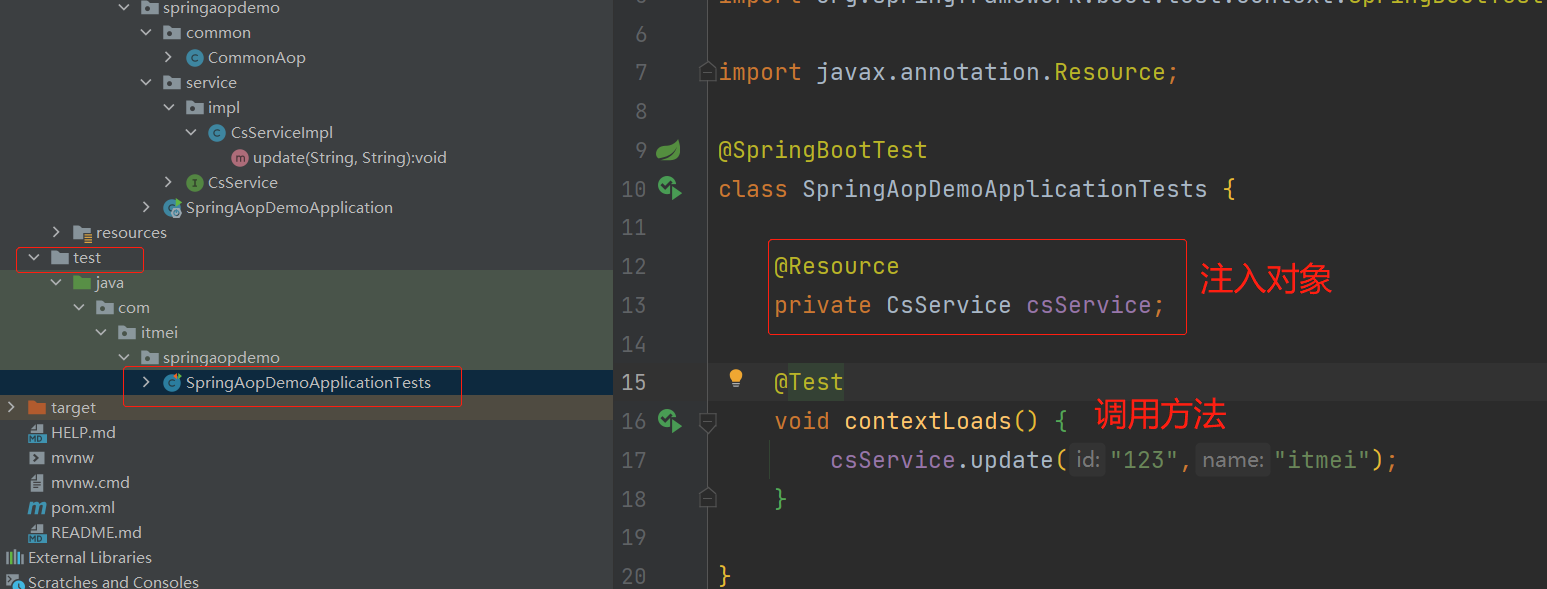Viewport: 1547px width, 589px height.
Task: Click the update method icon
Action: click(x=240, y=158)
